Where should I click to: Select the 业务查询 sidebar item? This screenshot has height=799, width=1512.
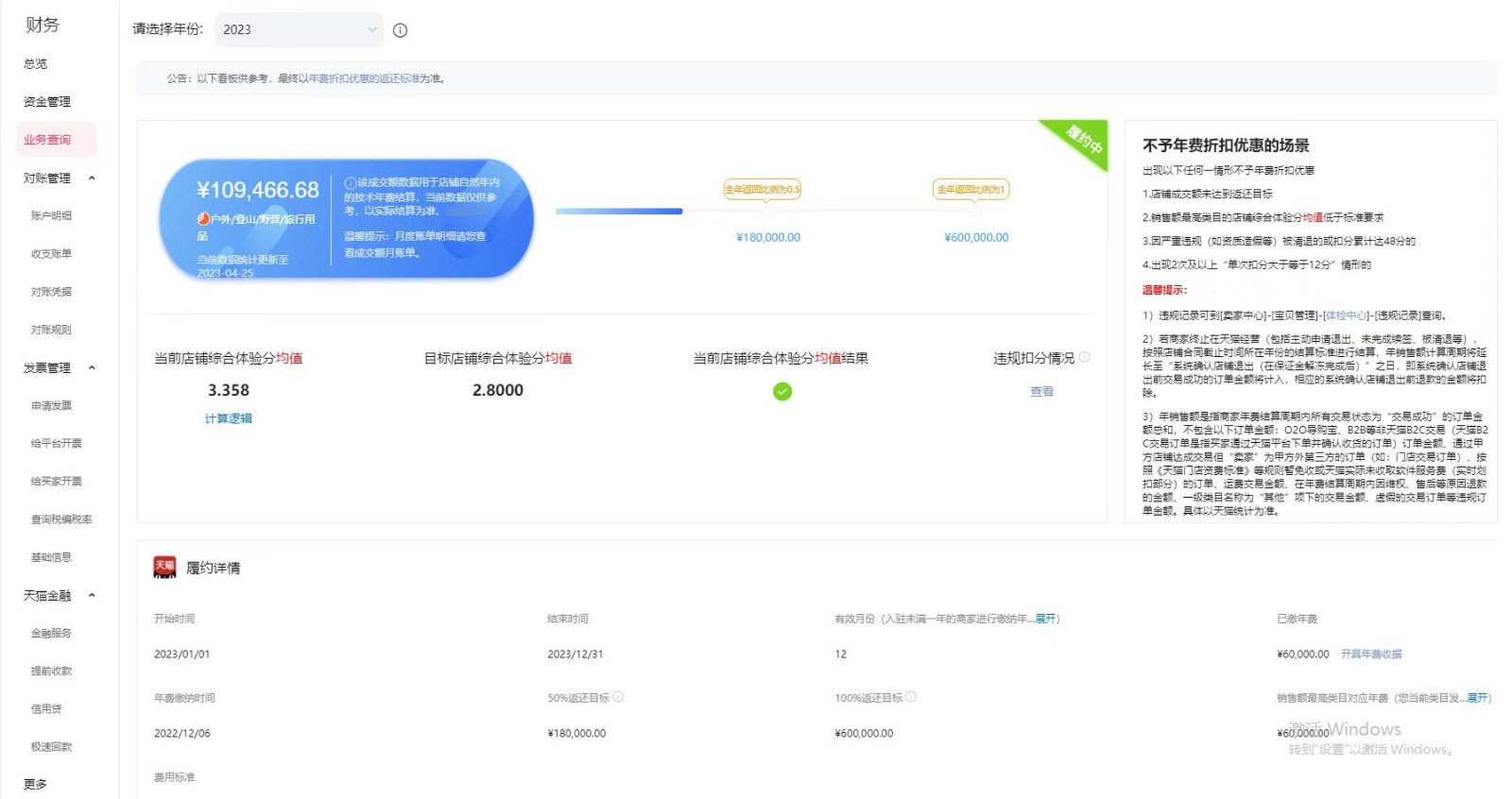57,140
